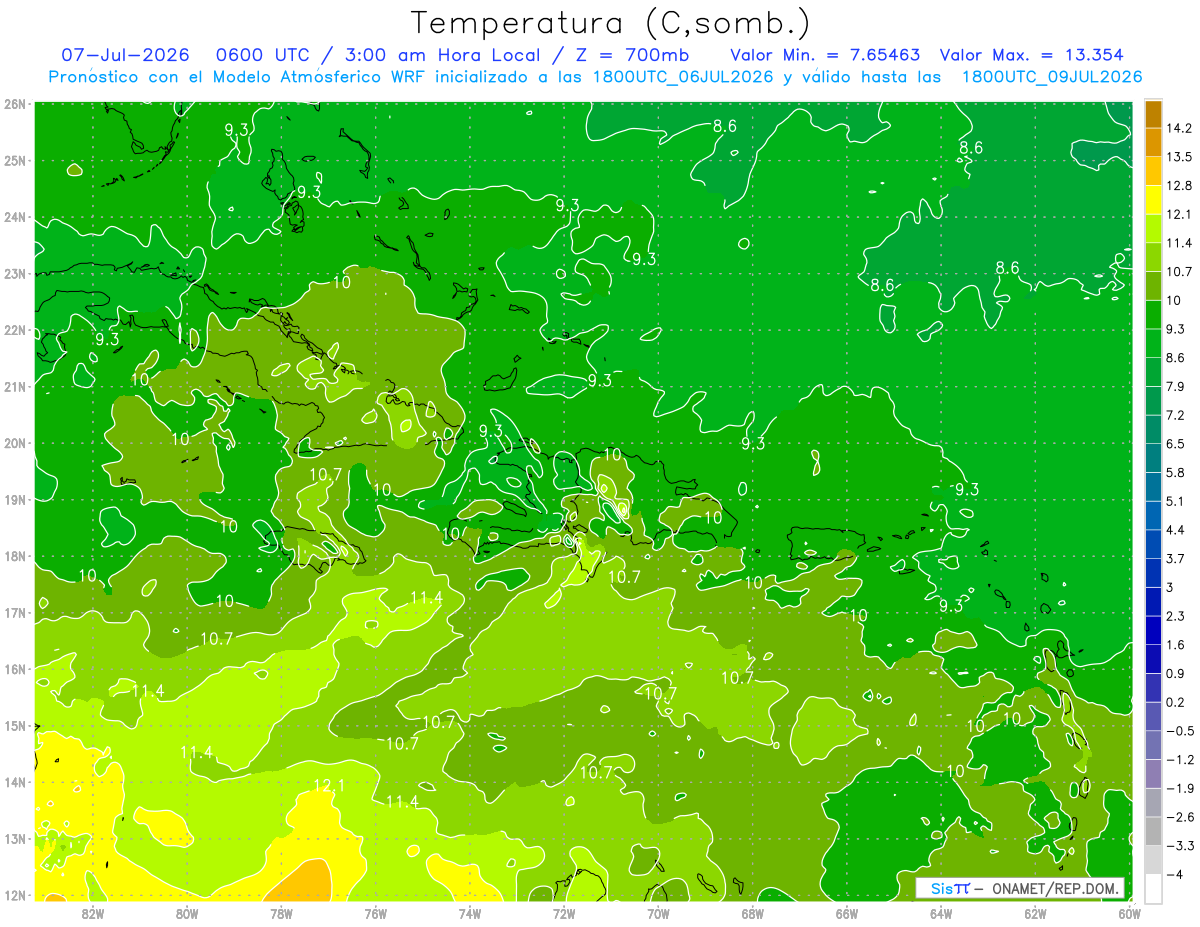Click the 'Z = 700mb' level text
This screenshot has height=927, width=1200.
631,55
